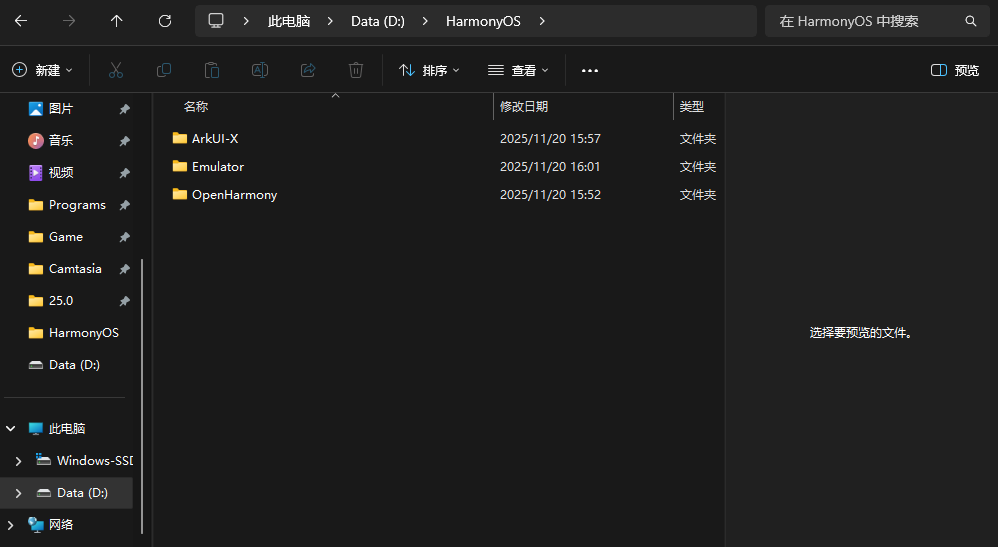Open the 查看 view dropdown
This screenshot has height=547, width=998.
click(x=518, y=70)
